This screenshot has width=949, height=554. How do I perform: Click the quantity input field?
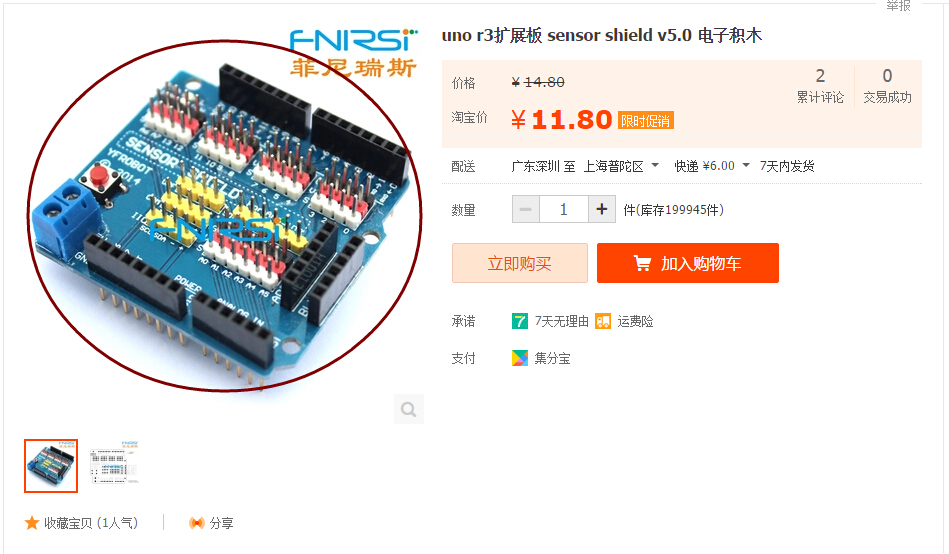(563, 209)
